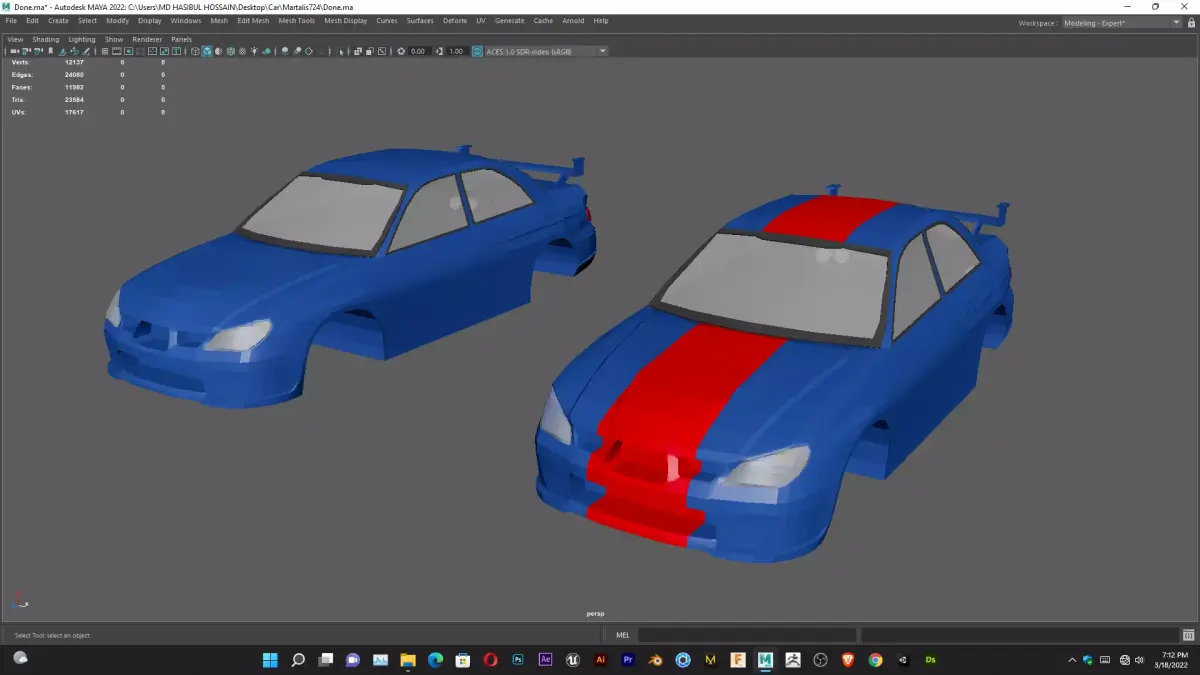Enable wireframe on shaded icon
This screenshot has height=675, width=1200.
[230, 51]
